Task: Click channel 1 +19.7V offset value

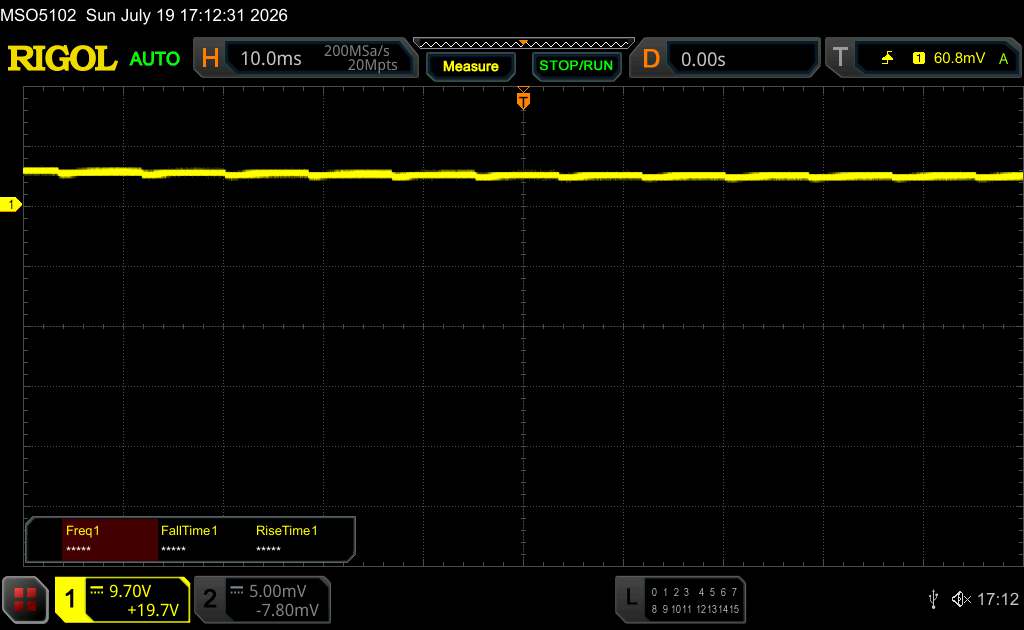Action: point(153,610)
